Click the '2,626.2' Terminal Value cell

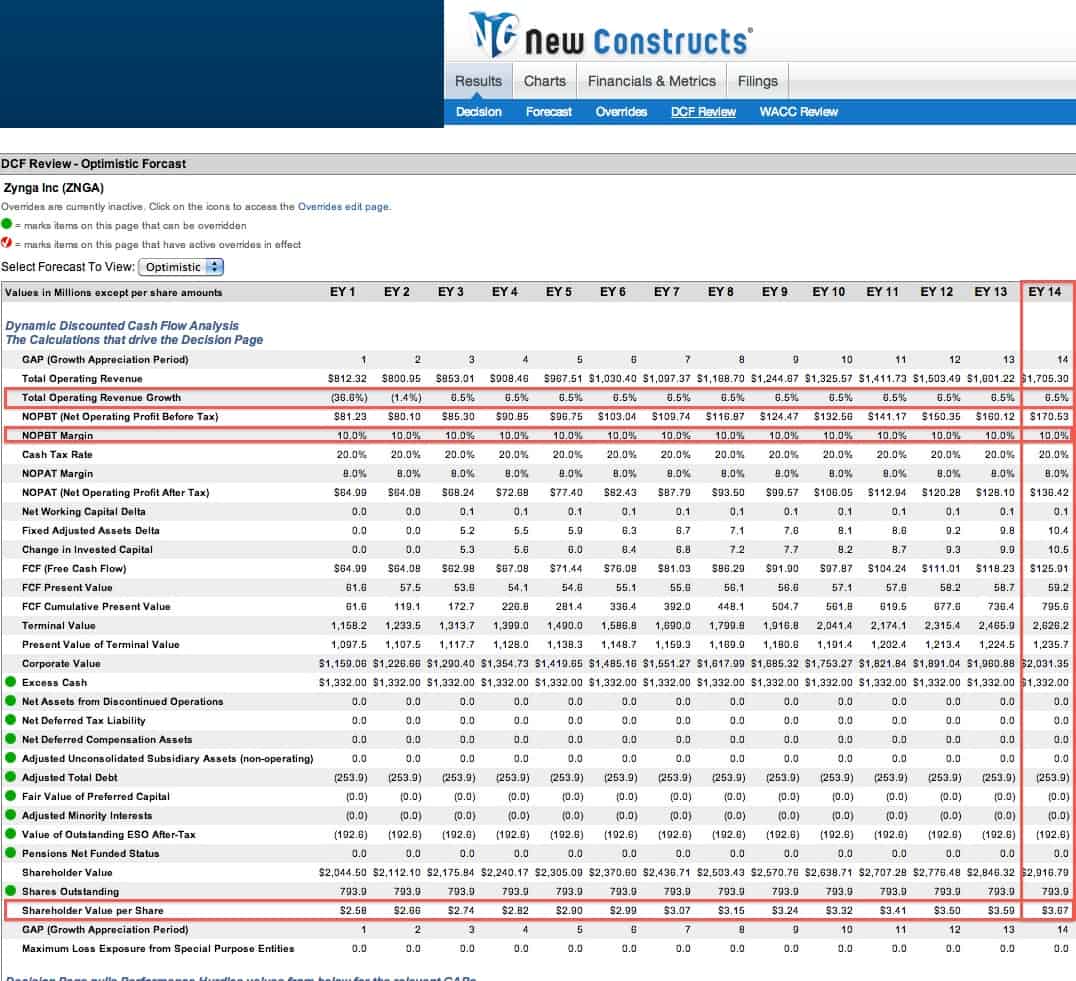[x=1051, y=626]
